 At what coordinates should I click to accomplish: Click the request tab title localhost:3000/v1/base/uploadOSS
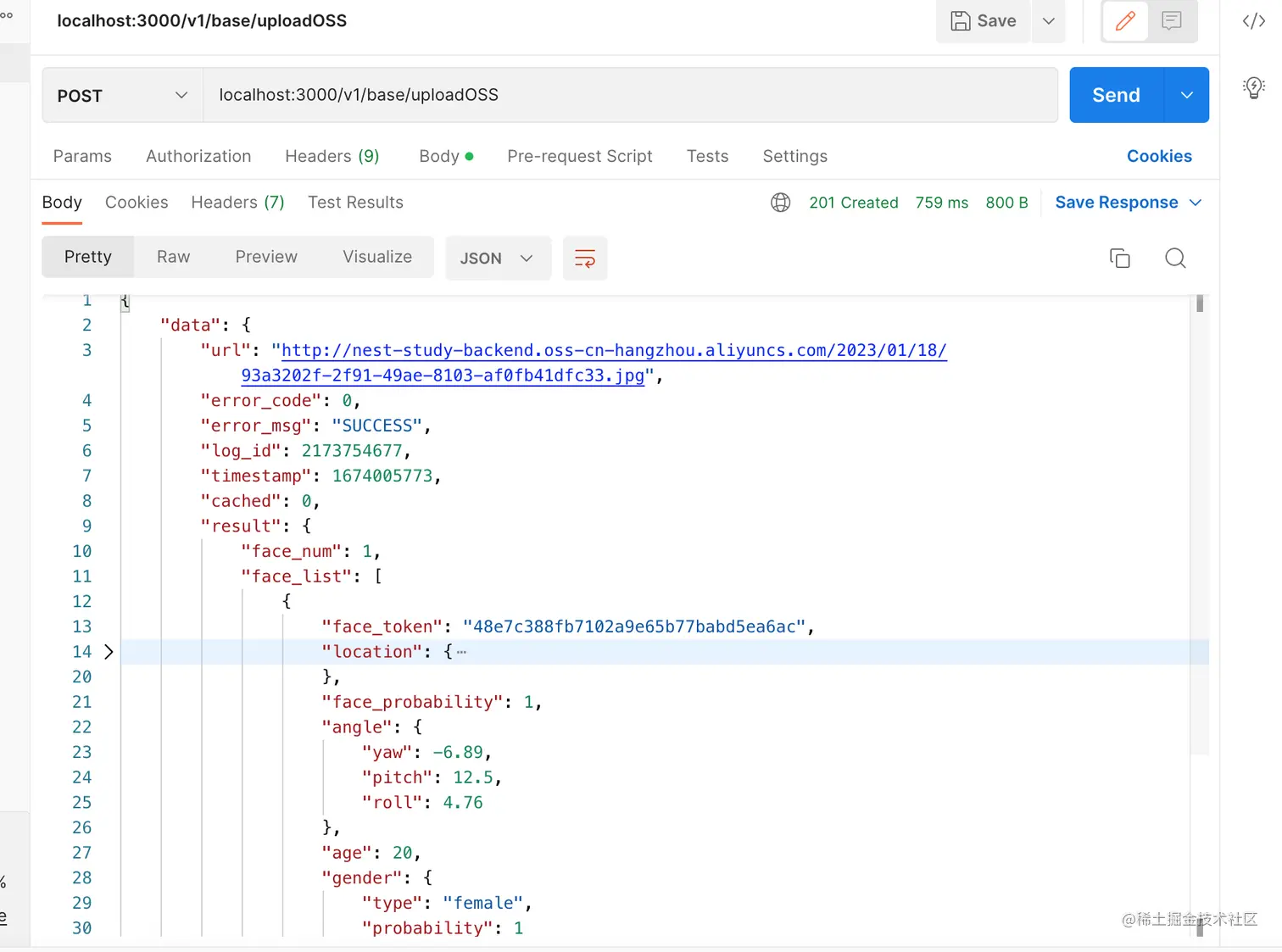[202, 21]
